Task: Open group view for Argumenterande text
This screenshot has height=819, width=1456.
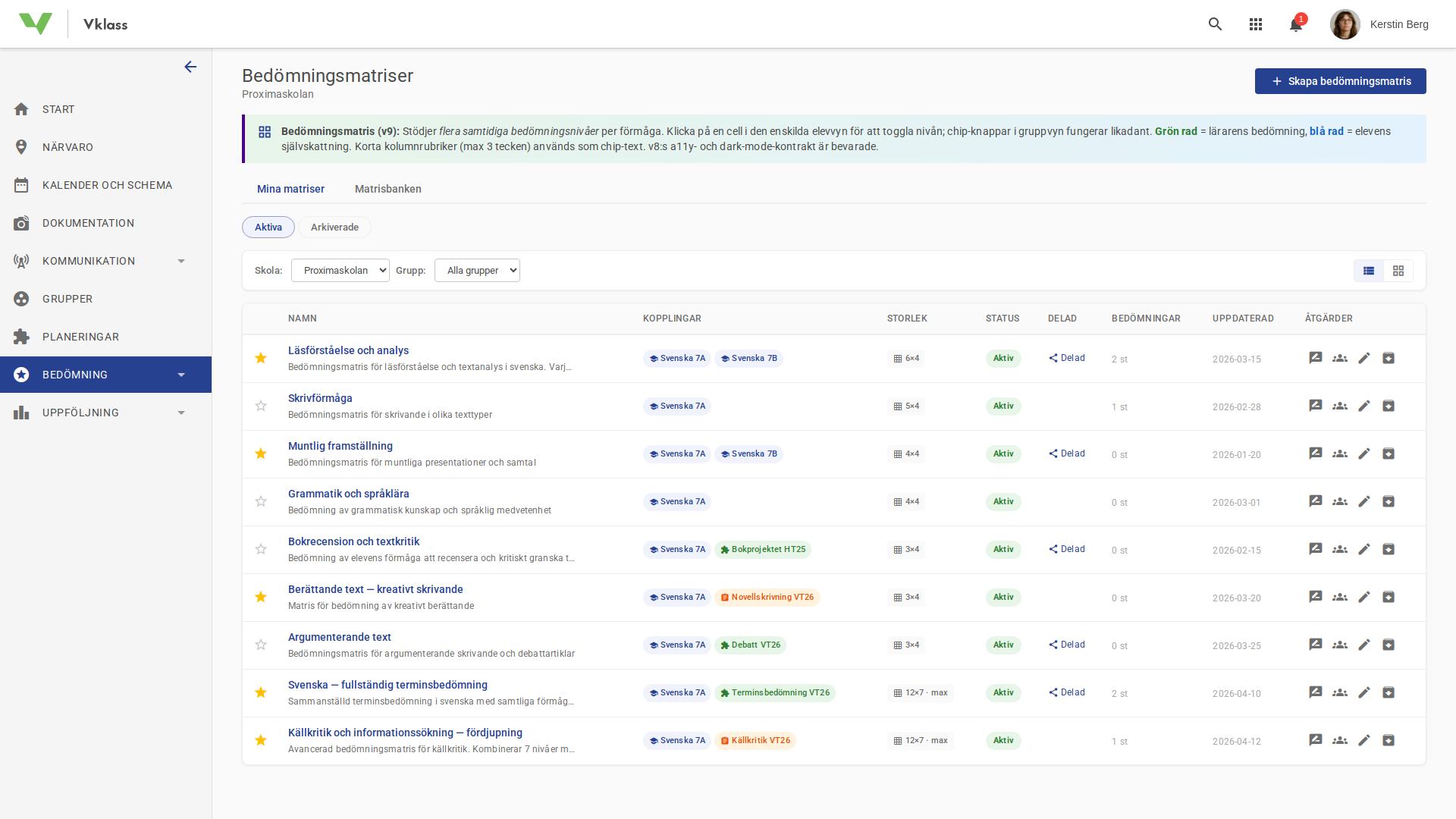Action: tap(1340, 645)
